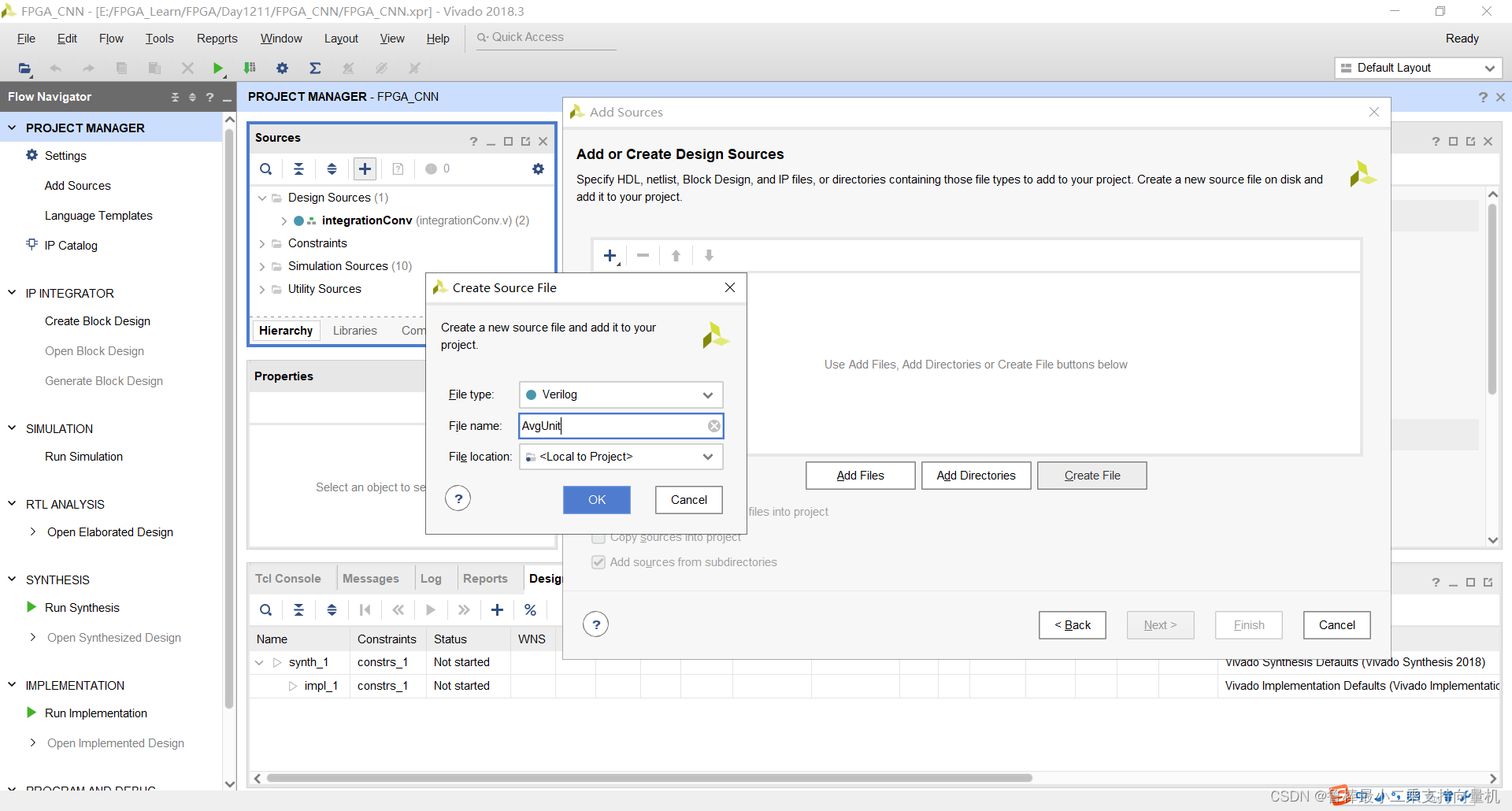
Task: Open Settings in Flow Navigator
Action: (65, 156)
